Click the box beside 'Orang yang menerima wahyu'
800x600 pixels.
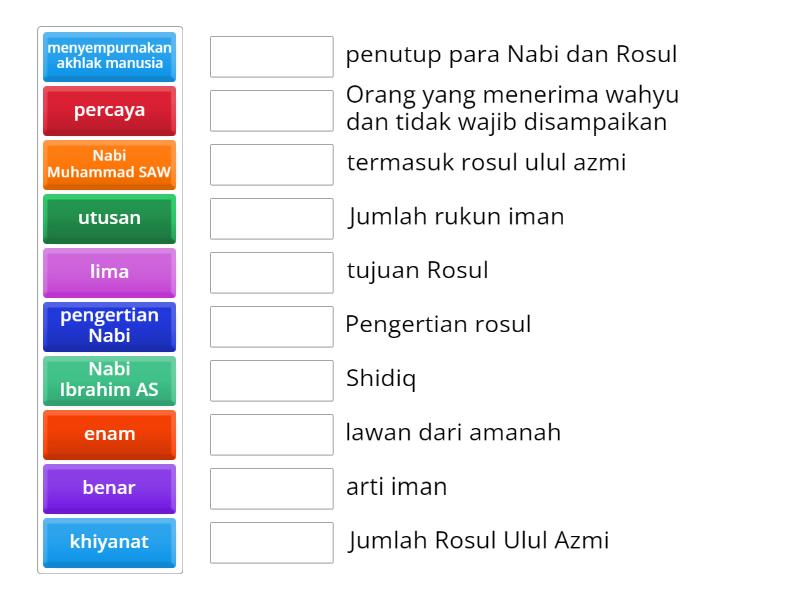[271, 110]
